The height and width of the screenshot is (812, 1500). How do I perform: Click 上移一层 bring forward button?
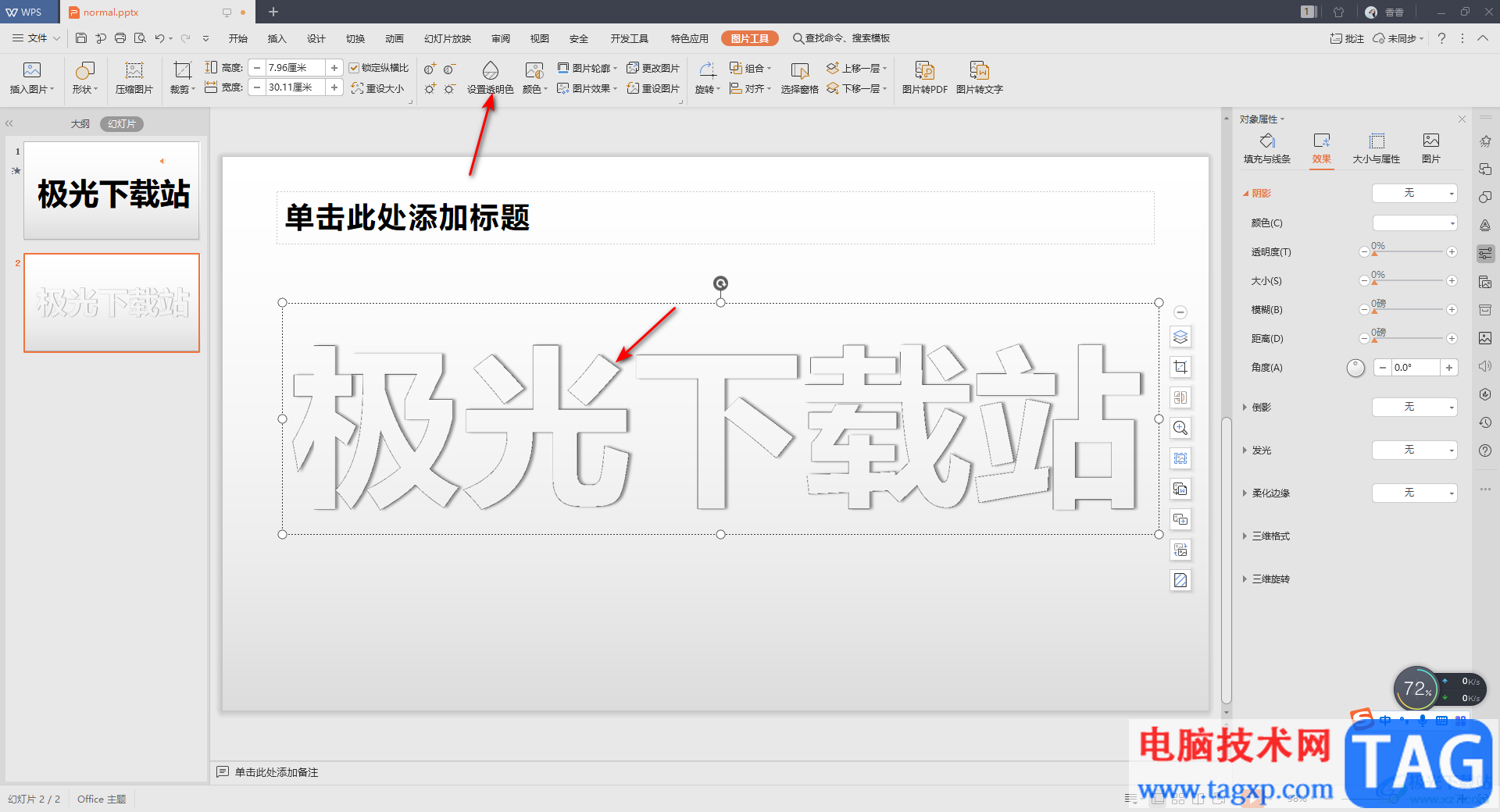point(857,68)
